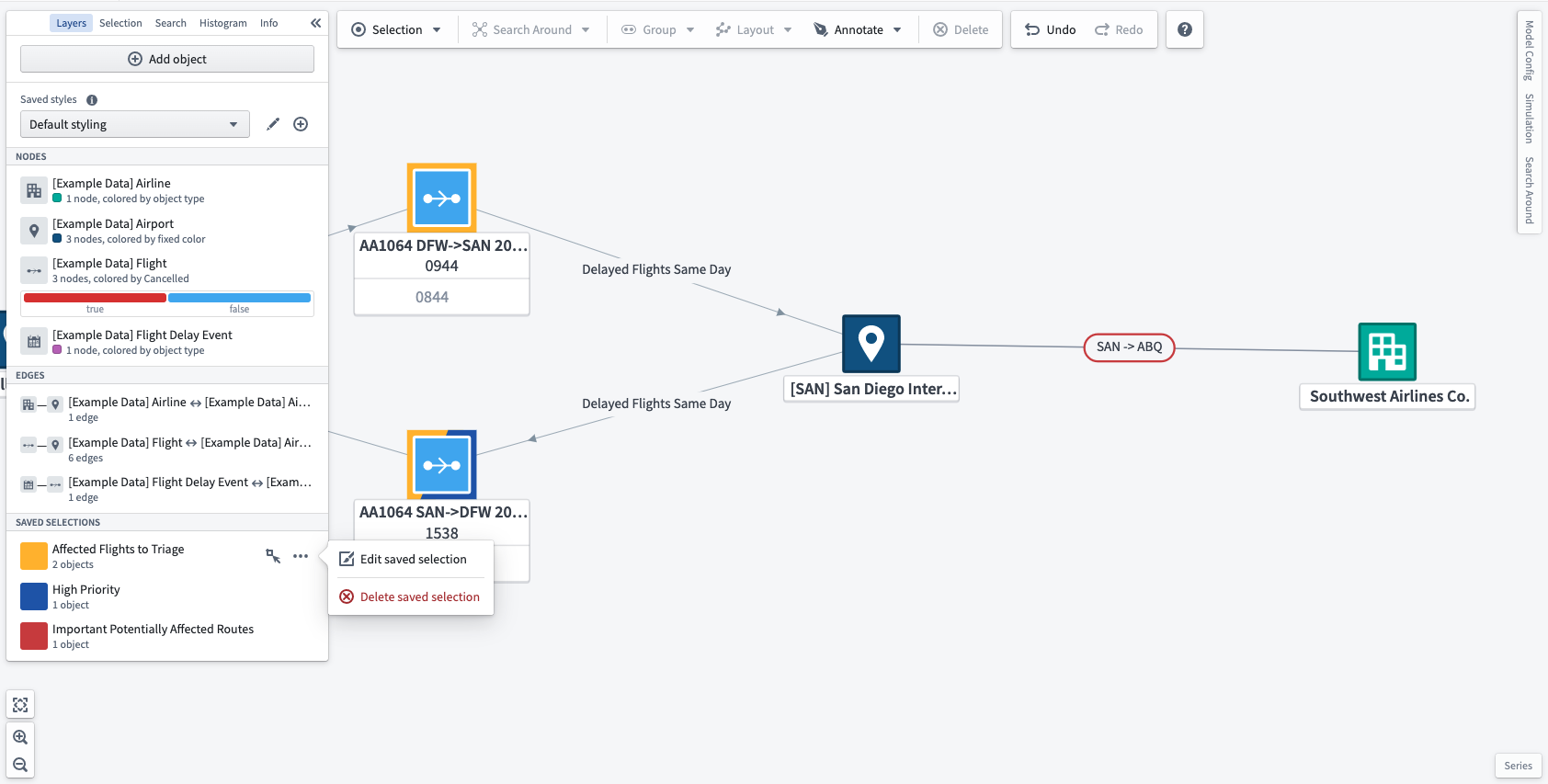
Task: Select the AA1064 DFW->SAN flight node
Action: tap(442, 198)
